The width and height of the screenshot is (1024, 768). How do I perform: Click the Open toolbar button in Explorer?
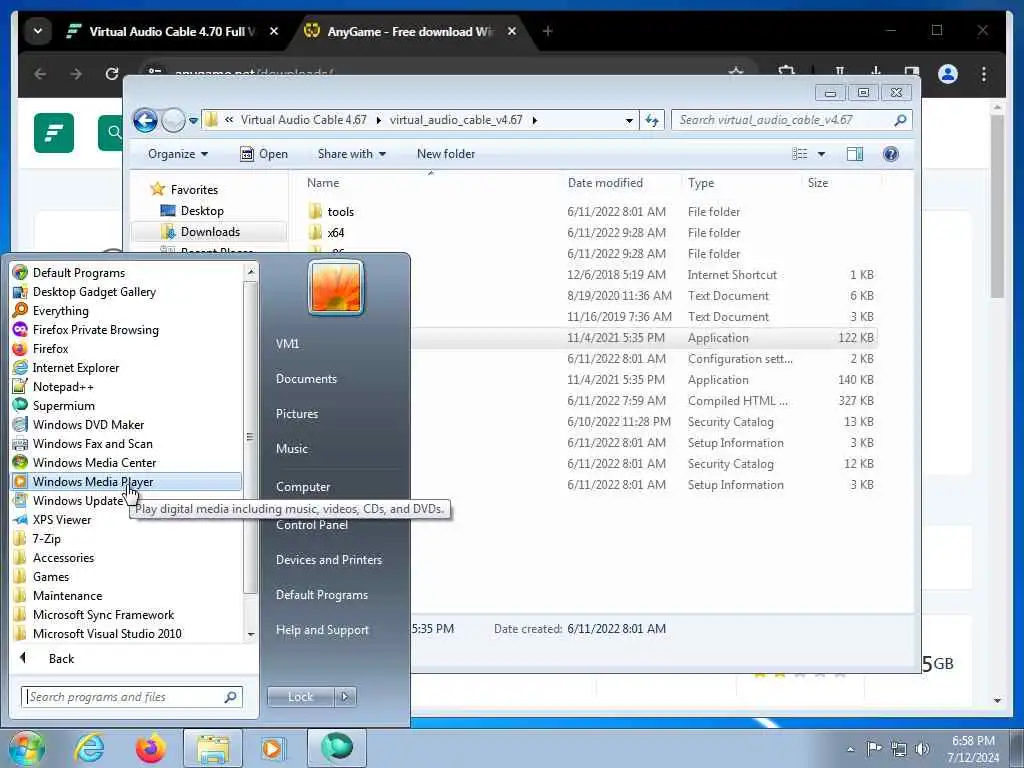[x=264, y=154]
